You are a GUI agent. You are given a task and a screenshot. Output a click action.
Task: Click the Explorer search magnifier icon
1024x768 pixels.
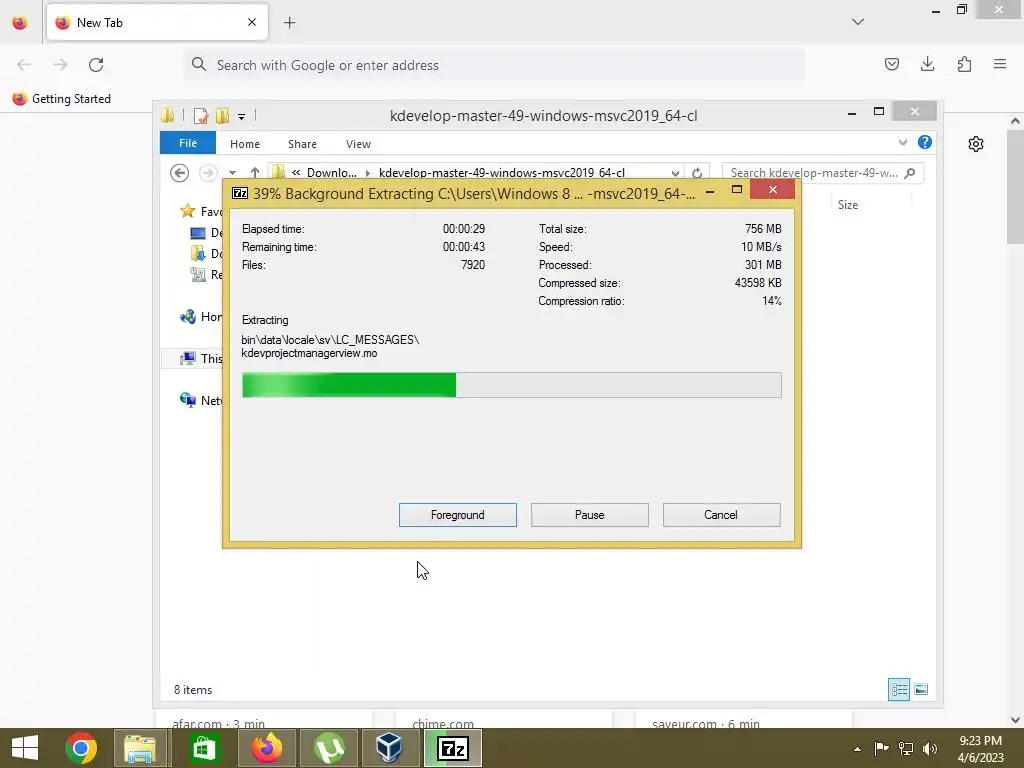point(910,173)
